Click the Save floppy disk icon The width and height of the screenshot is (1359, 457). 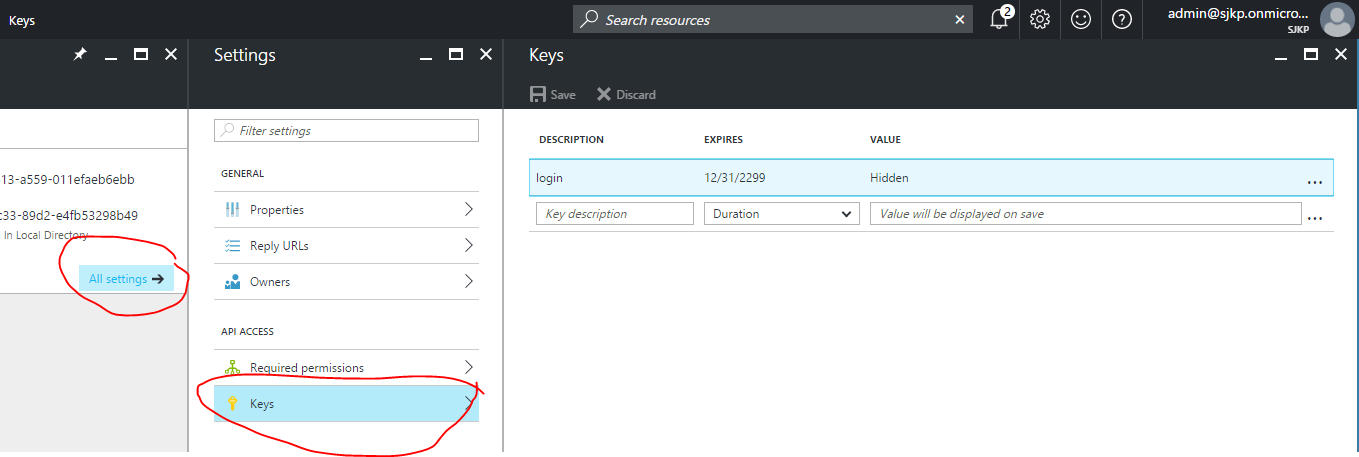(x=538, y=94)
